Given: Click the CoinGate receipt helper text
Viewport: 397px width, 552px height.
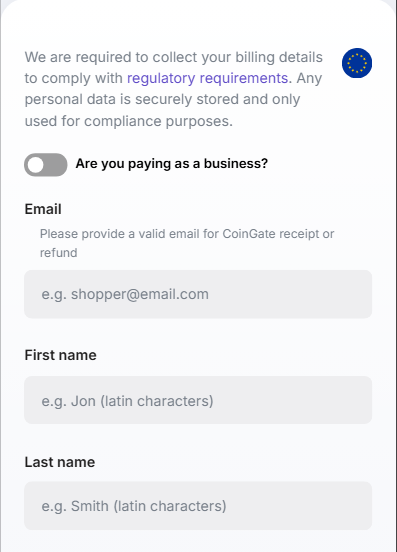Looking at the screenshot, I should point(187,243).
